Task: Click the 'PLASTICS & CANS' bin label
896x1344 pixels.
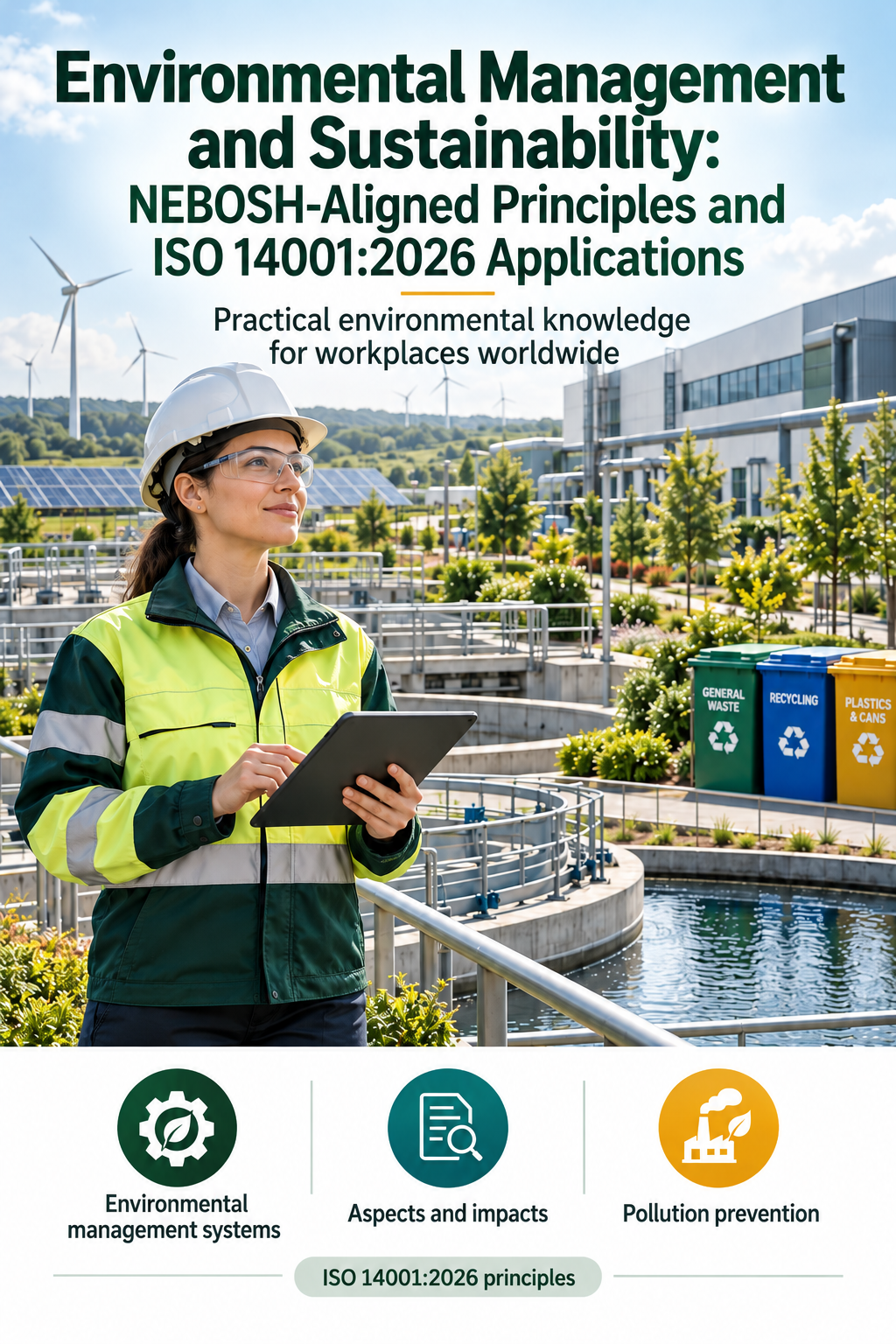Action: pyautogui.click(x=868, y=710)
